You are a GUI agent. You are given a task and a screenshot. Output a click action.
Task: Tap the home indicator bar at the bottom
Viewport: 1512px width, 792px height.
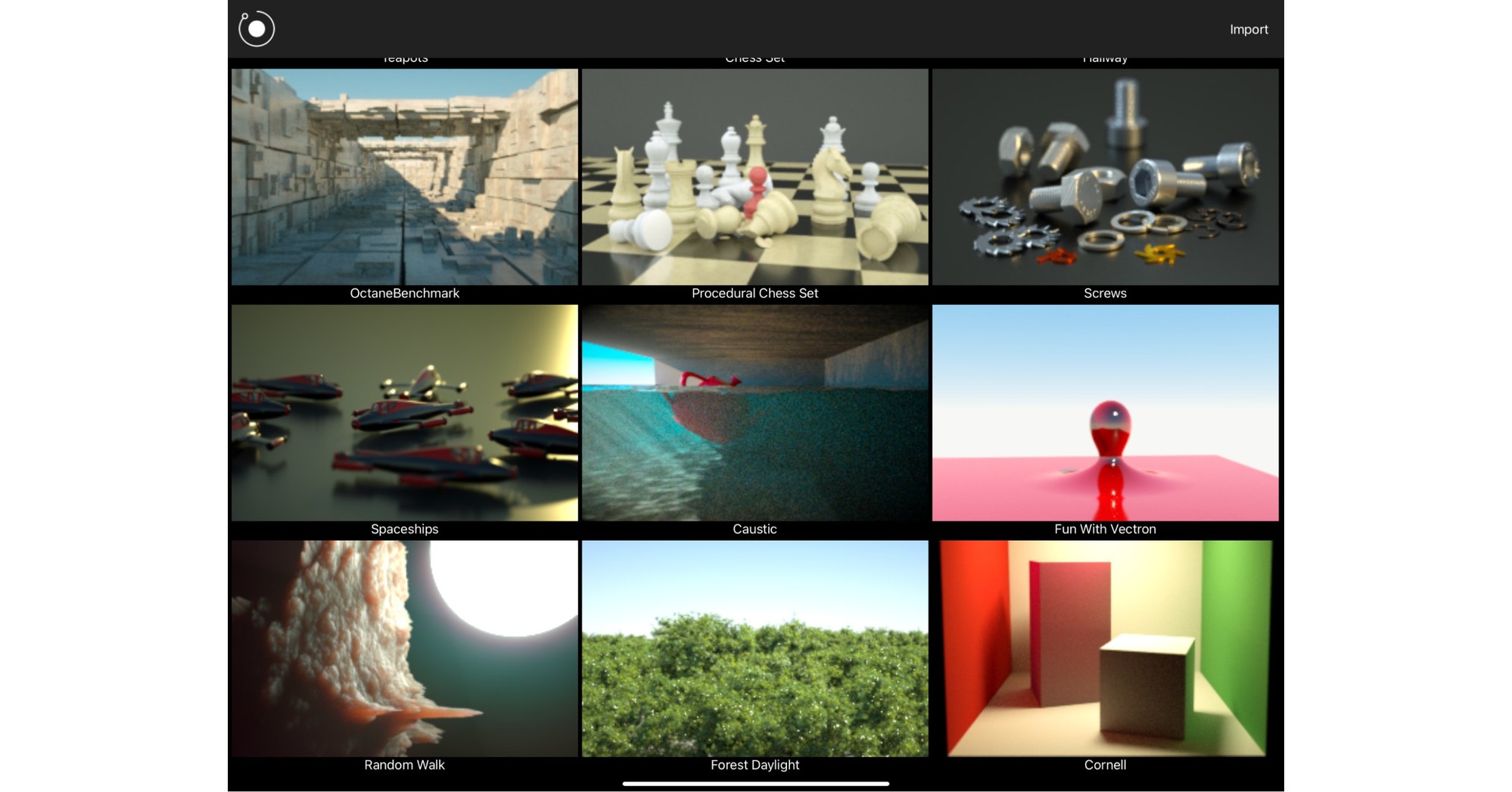coord(756,781)
